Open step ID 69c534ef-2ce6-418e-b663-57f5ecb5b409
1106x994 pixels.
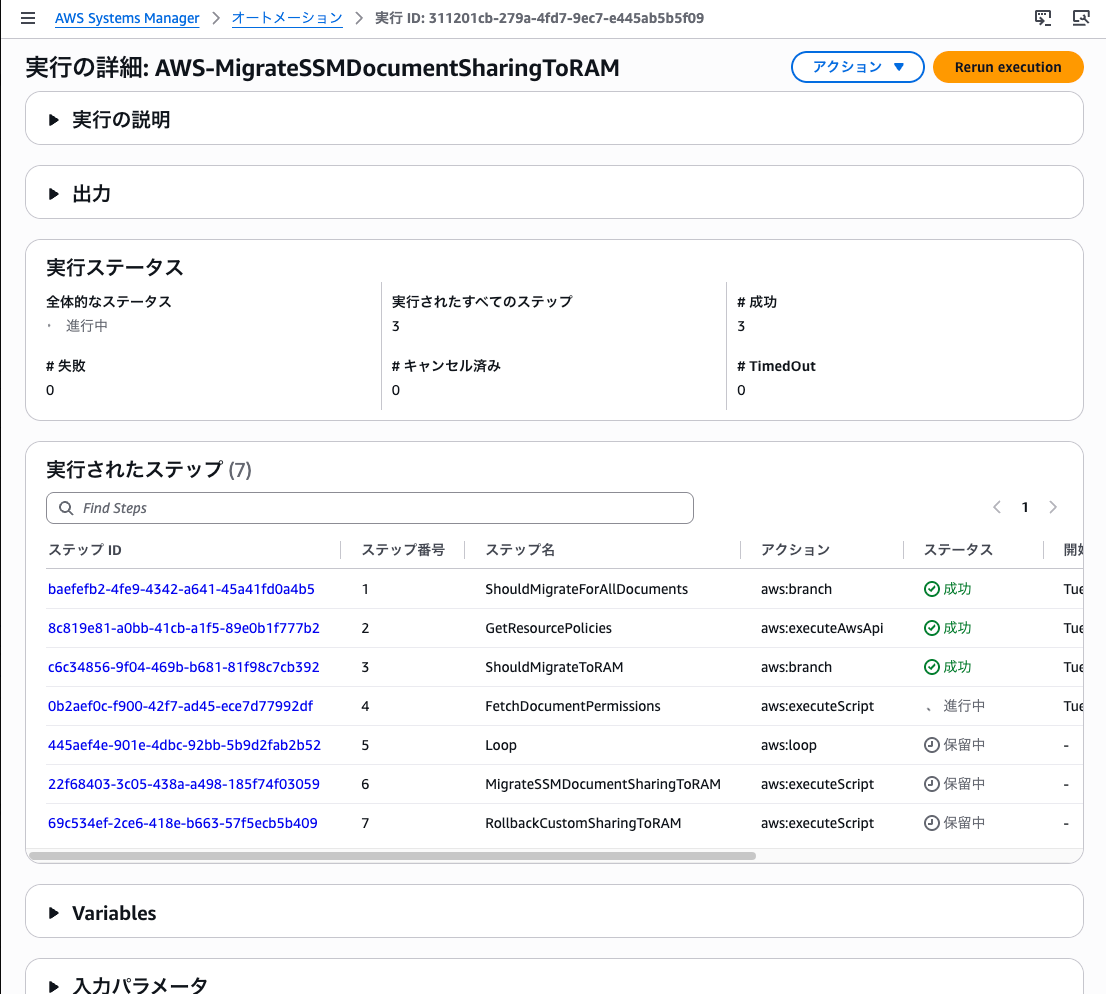pyautogui.click(x=183, y=823)
